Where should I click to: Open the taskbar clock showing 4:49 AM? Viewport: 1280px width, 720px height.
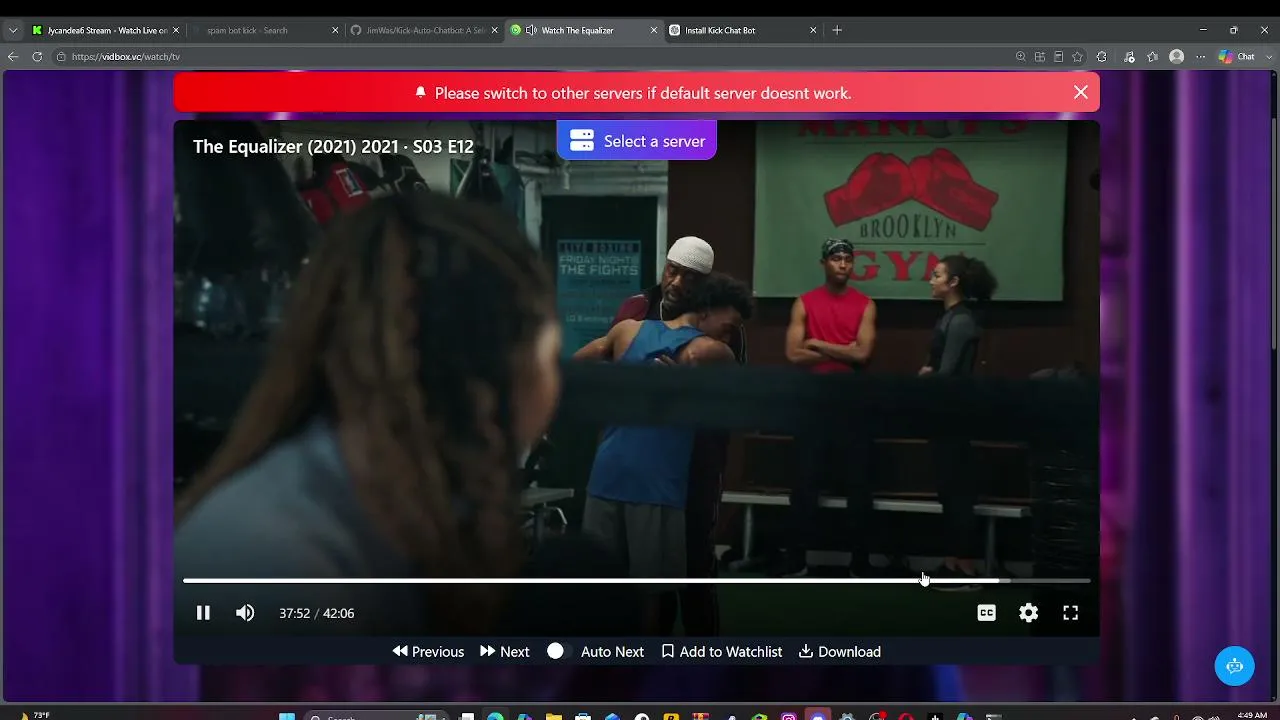1252,715
